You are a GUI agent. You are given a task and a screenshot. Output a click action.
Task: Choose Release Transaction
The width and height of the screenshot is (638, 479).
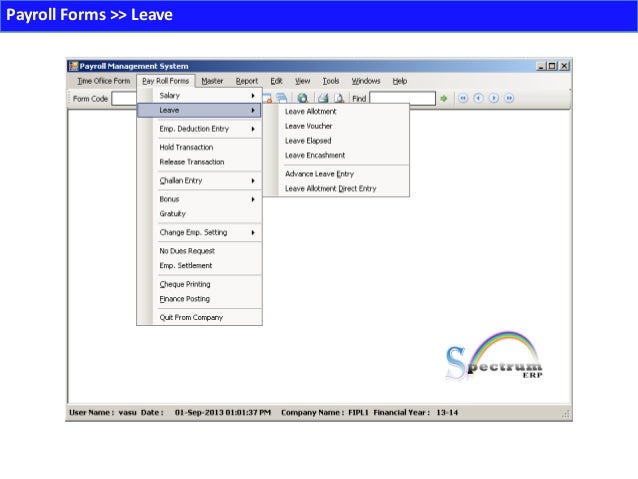coord(199,162)
